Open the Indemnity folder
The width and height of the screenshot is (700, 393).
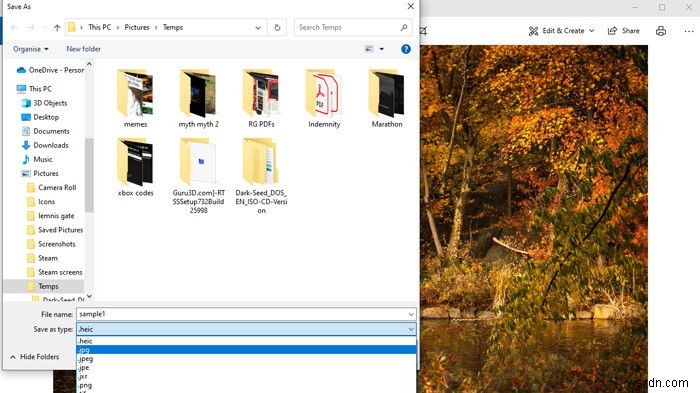(324, 99)
